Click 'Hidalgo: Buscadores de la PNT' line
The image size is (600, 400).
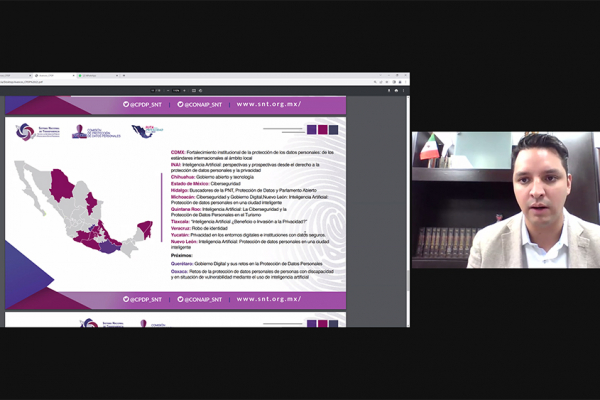coord(243,190)
